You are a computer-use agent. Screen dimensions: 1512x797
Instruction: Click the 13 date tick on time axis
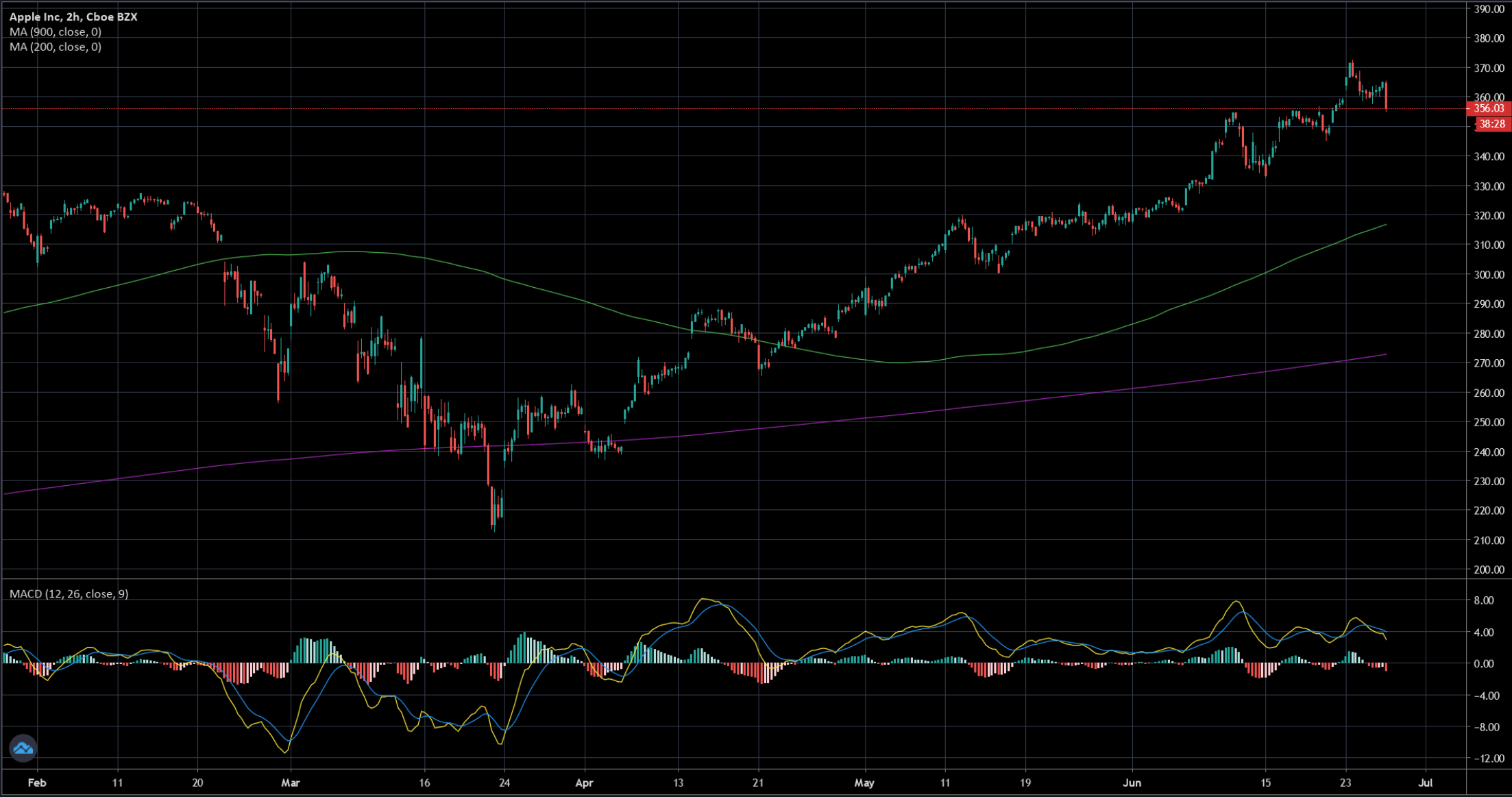point(678,783)
